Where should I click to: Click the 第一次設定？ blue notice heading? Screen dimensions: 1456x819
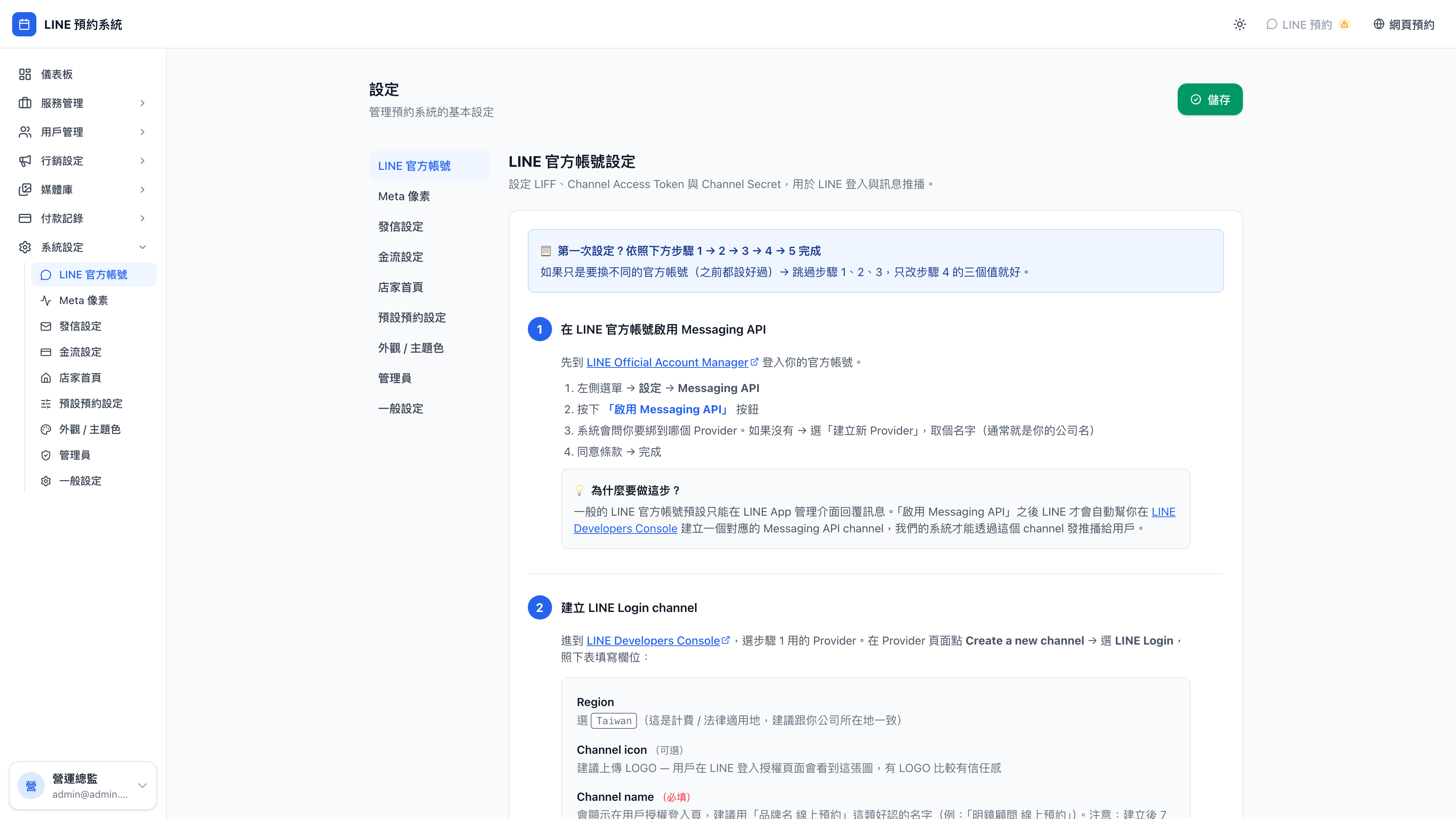coord(689,250)
